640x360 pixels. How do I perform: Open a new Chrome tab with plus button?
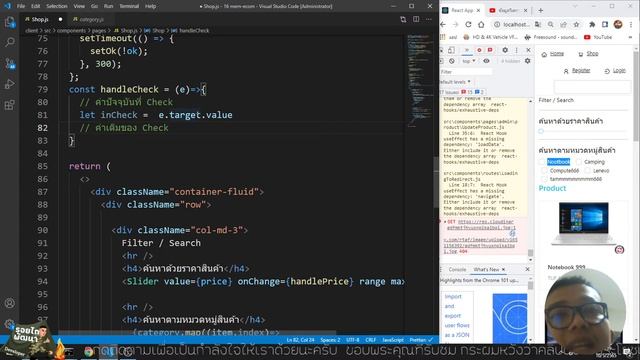pos(540,10)
